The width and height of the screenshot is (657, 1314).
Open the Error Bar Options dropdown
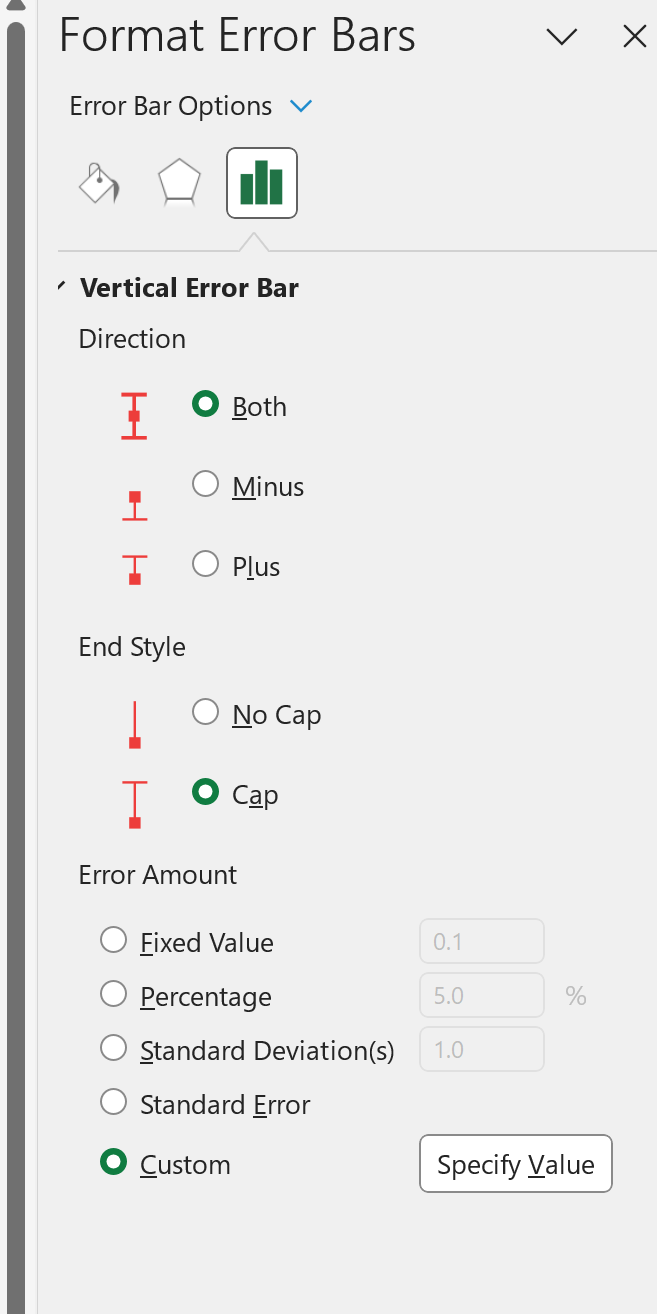point(300,105)
